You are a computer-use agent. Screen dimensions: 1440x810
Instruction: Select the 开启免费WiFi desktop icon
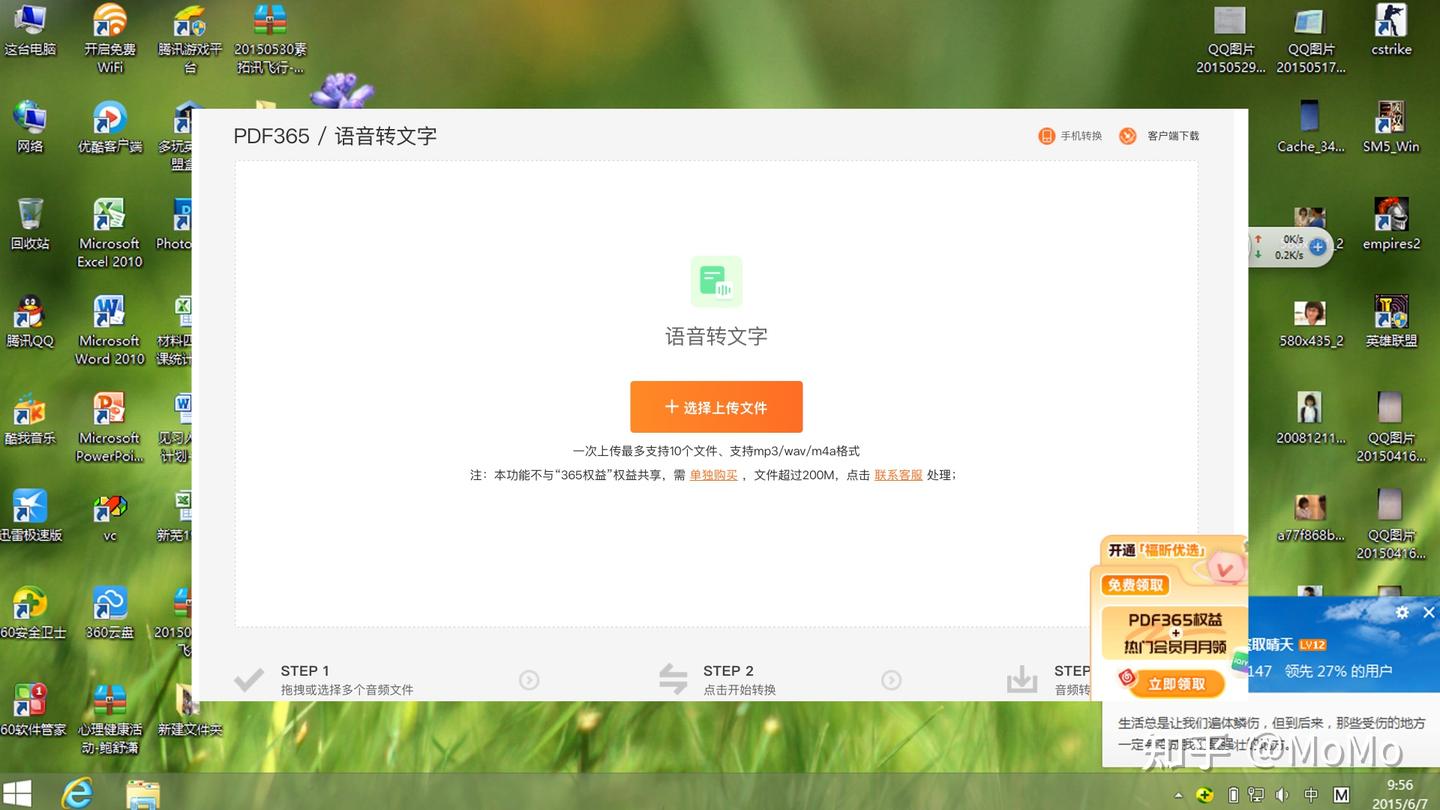click(110, 38)
